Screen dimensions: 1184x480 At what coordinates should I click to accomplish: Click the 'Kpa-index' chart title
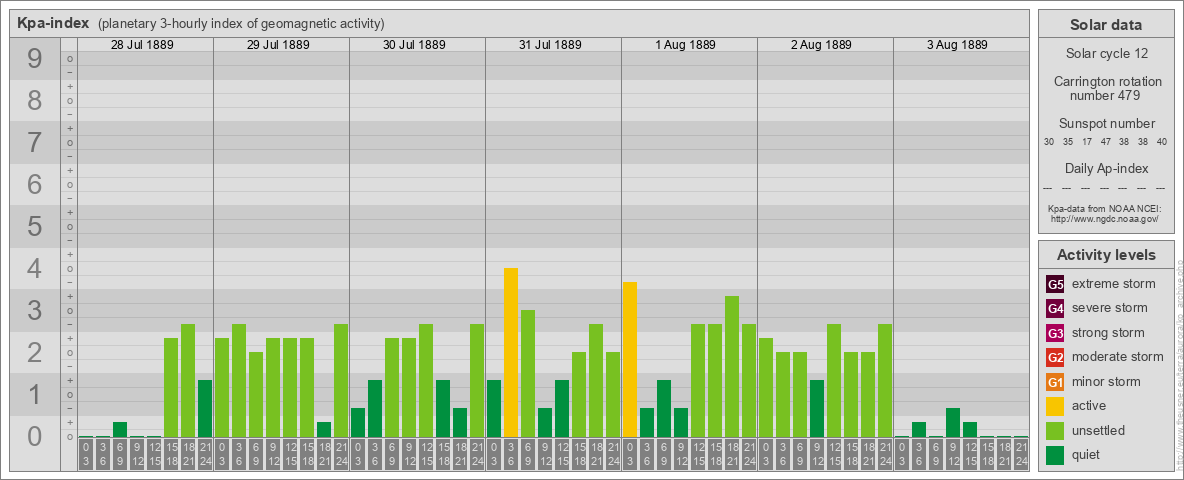(54, 23)
